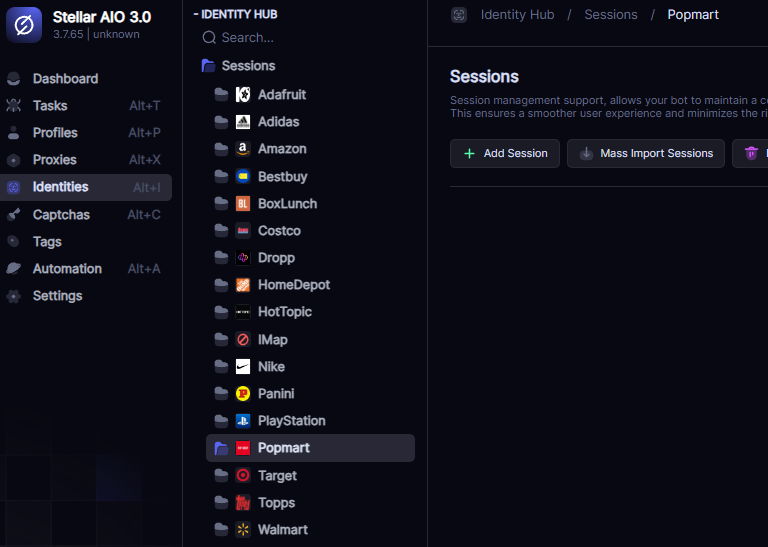Open Settings gear icon in sidebar
This screenshot has height=547, width=768.
(13, 296)
